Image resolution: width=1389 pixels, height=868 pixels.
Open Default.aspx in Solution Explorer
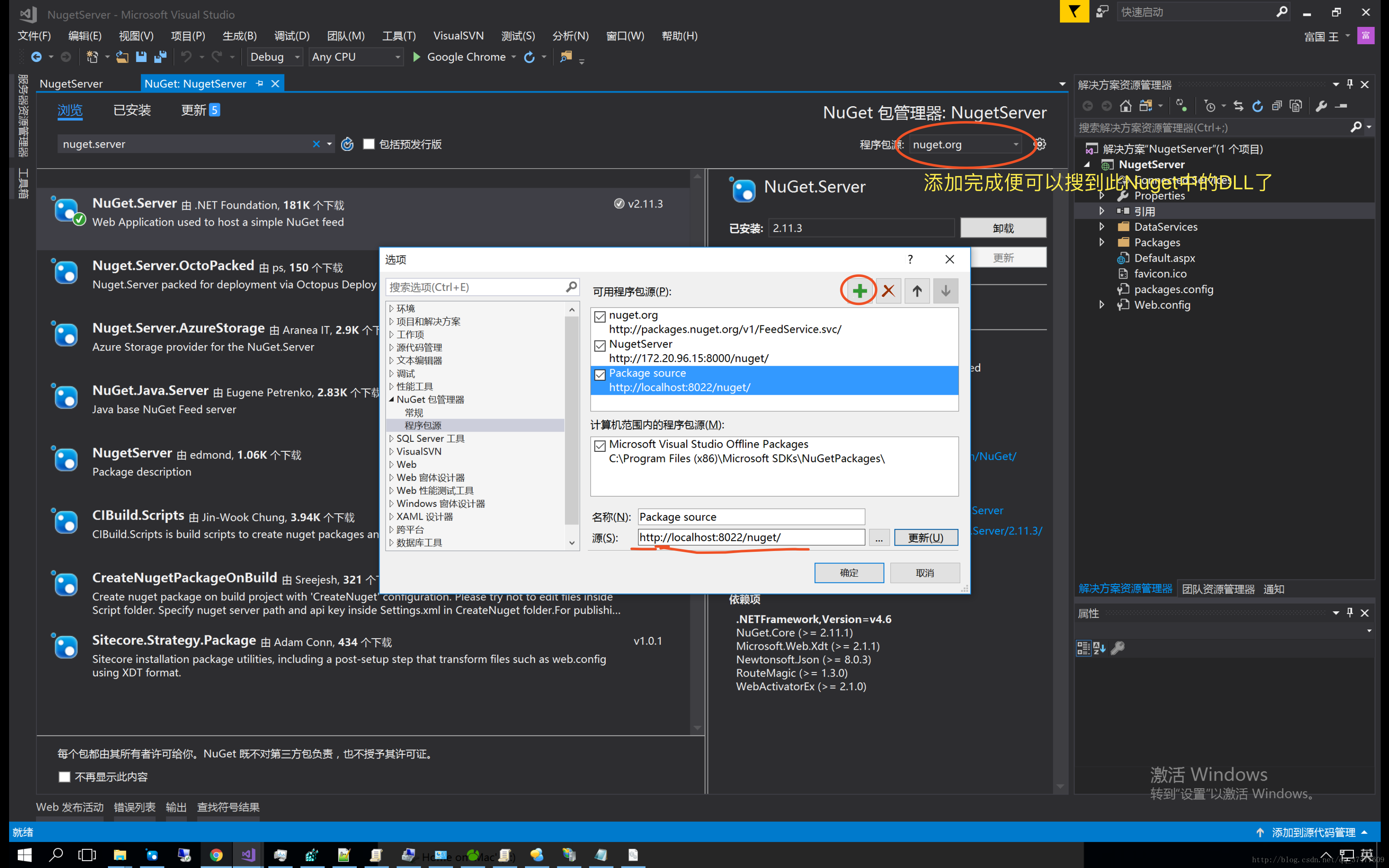[x=1164, y=258]
